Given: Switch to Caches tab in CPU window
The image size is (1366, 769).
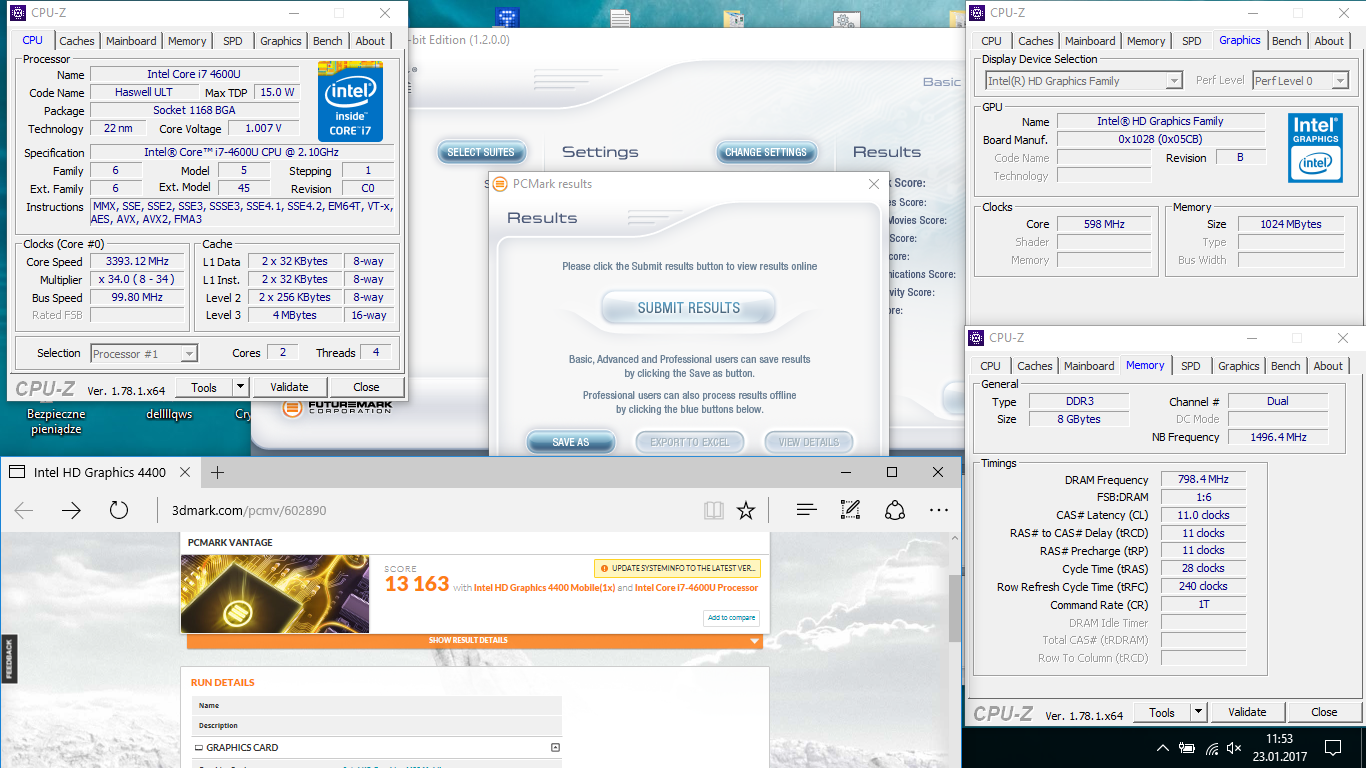Looking at the screenshot, I should tap(77, 41).
